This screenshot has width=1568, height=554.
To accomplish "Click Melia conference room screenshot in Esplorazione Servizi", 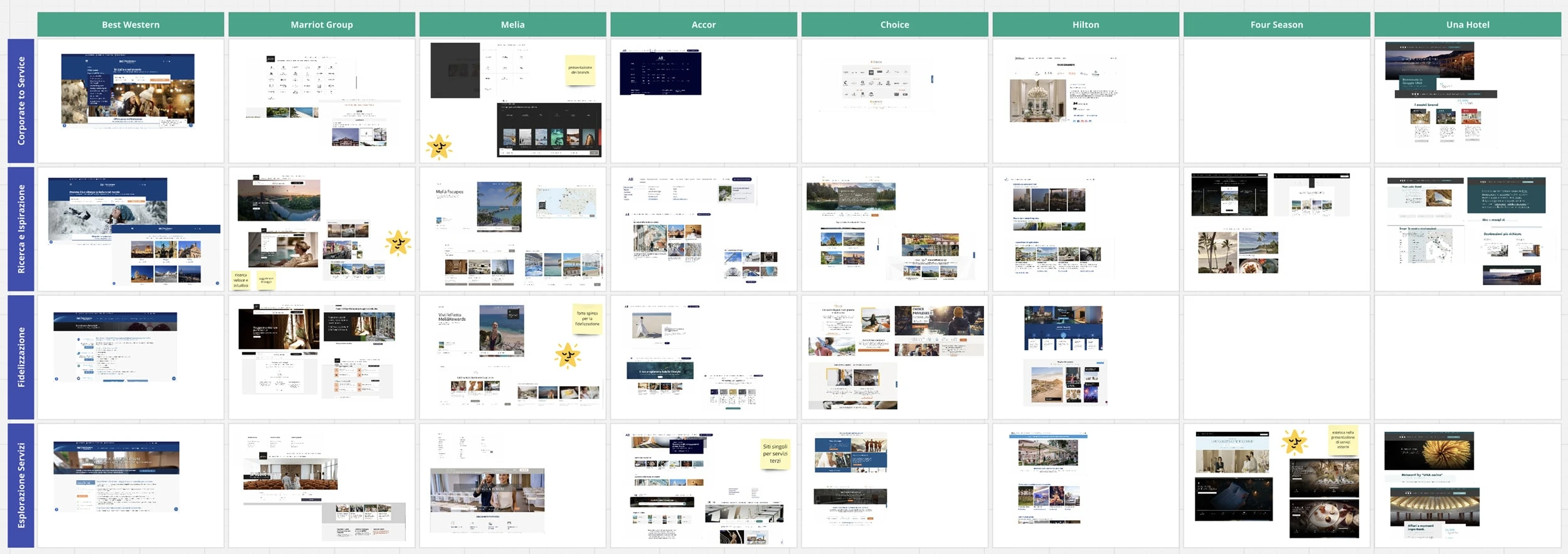I will (487, 501).
